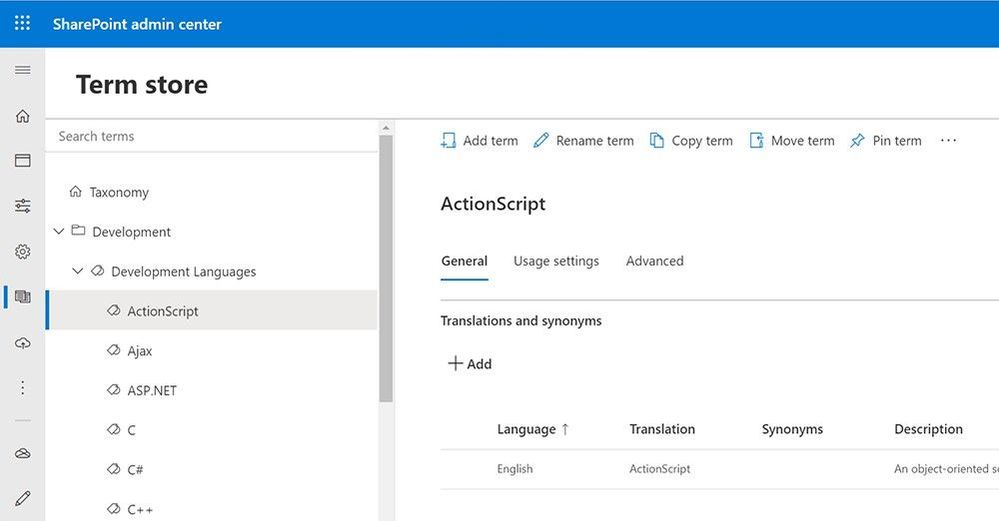Click SharePoint admin center title
This screenshot has height=521, width=999.
pos(137,24)
